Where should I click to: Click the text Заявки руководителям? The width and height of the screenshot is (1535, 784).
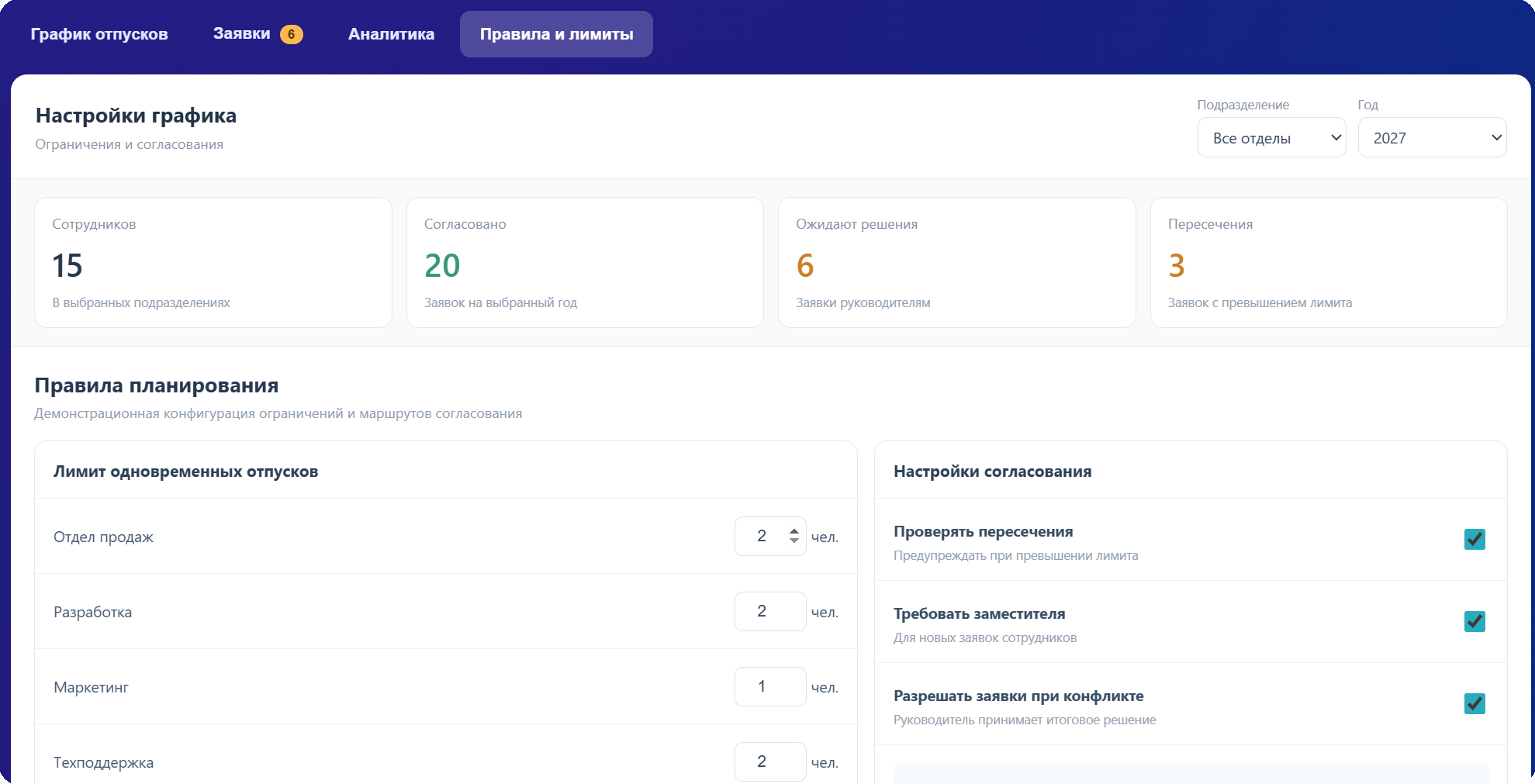click(x=863, y=303)
